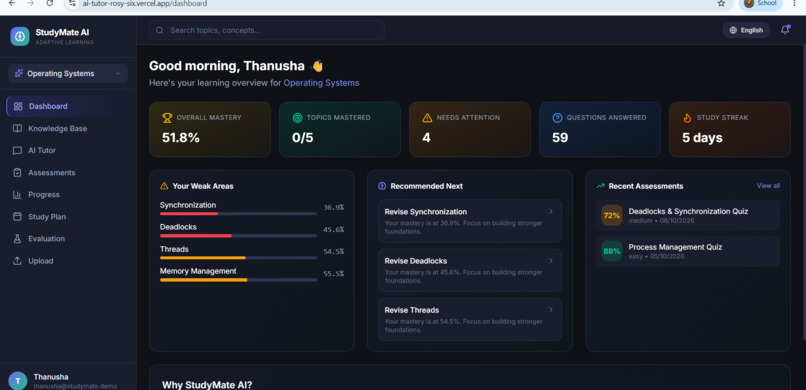The width and height of the screenshot is (806, 390).
Task: Click View all in Recent Assessments
Action: coord(768,185)
